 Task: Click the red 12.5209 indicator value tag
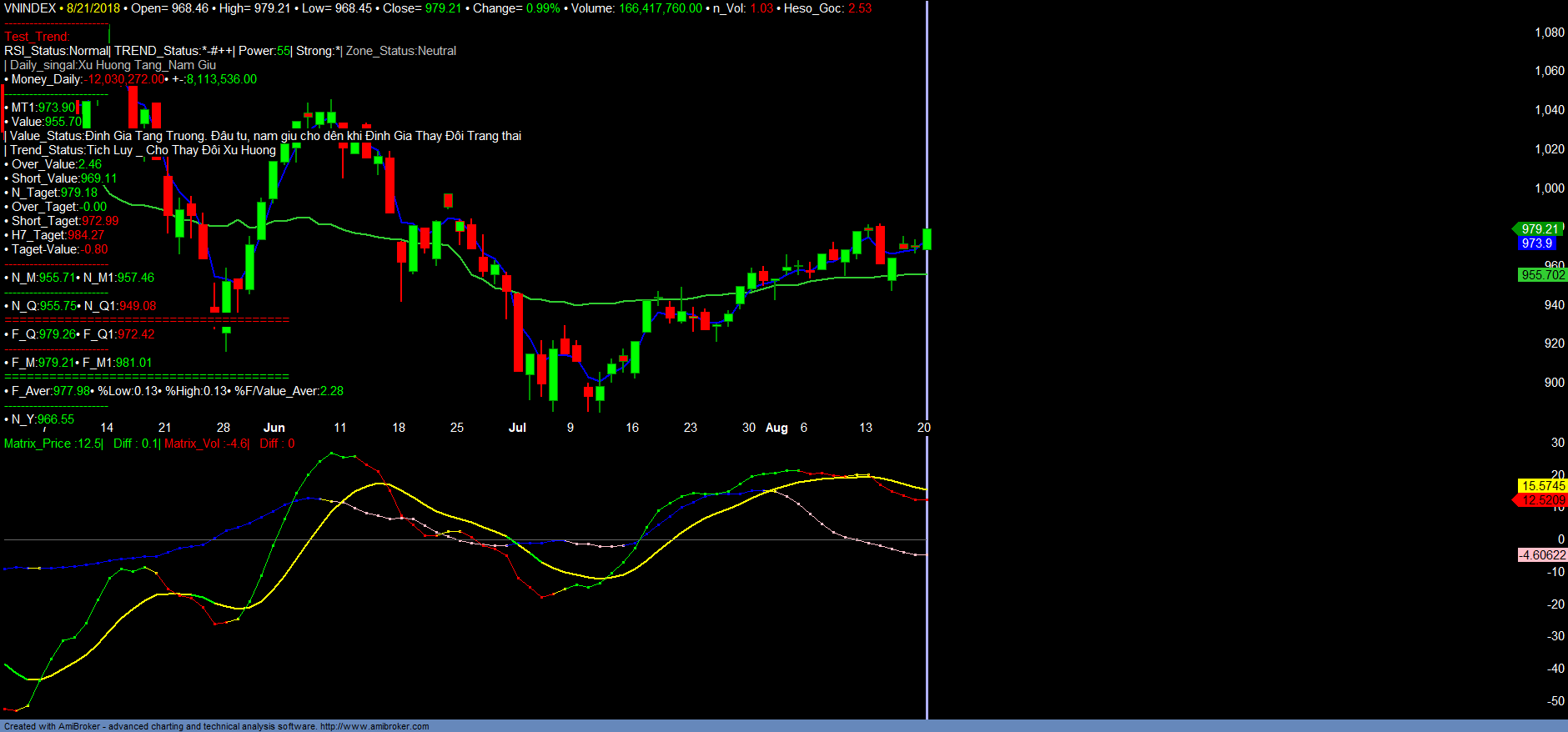pyautogui.click(x=1542, y=500)
